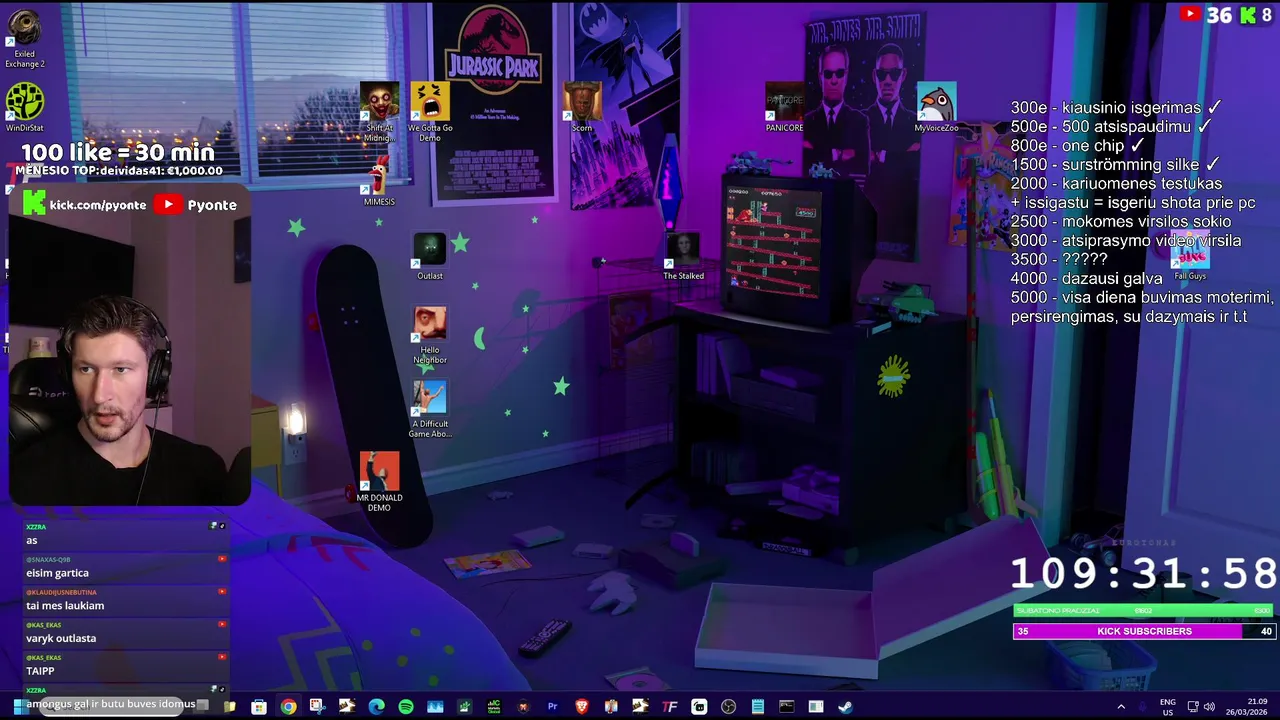Open the MC Markets taskbar icon

493,707
